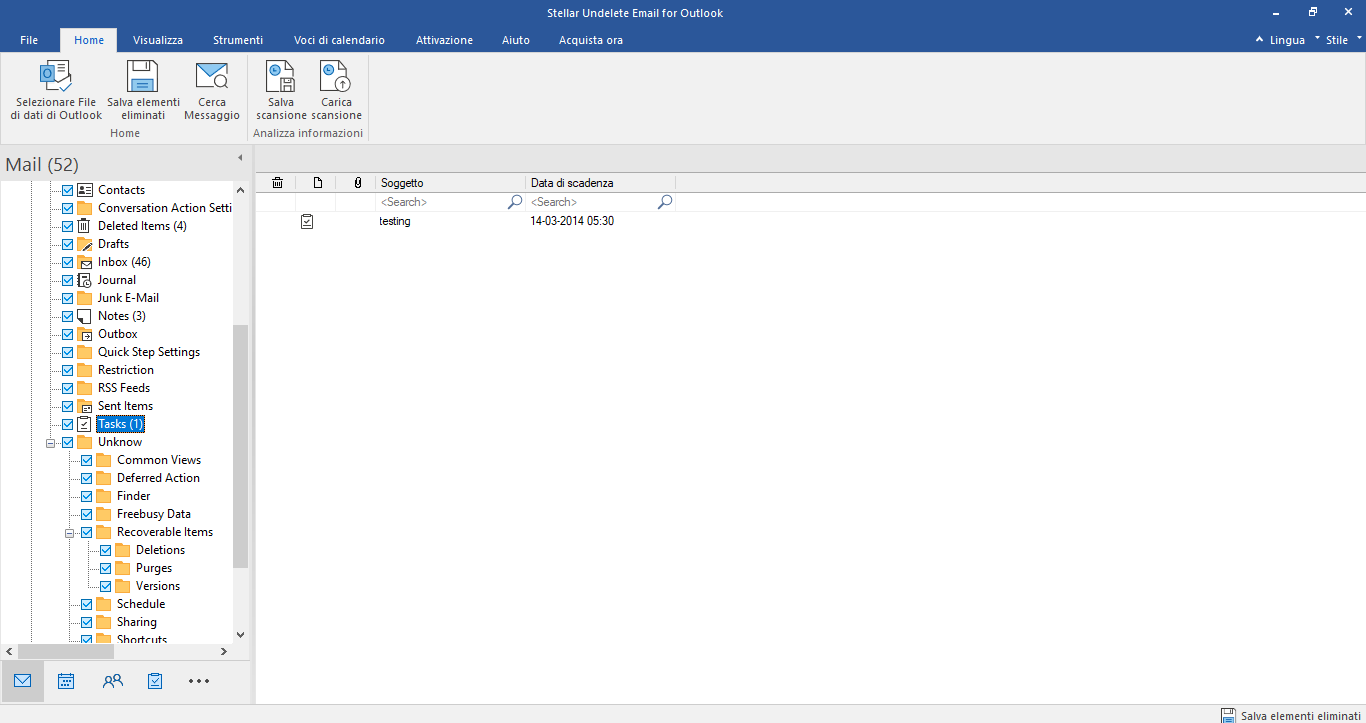Collapse the ribbon caret arrow
Viewport: 1366px width, 723px height.
(x=1259, y=40)
